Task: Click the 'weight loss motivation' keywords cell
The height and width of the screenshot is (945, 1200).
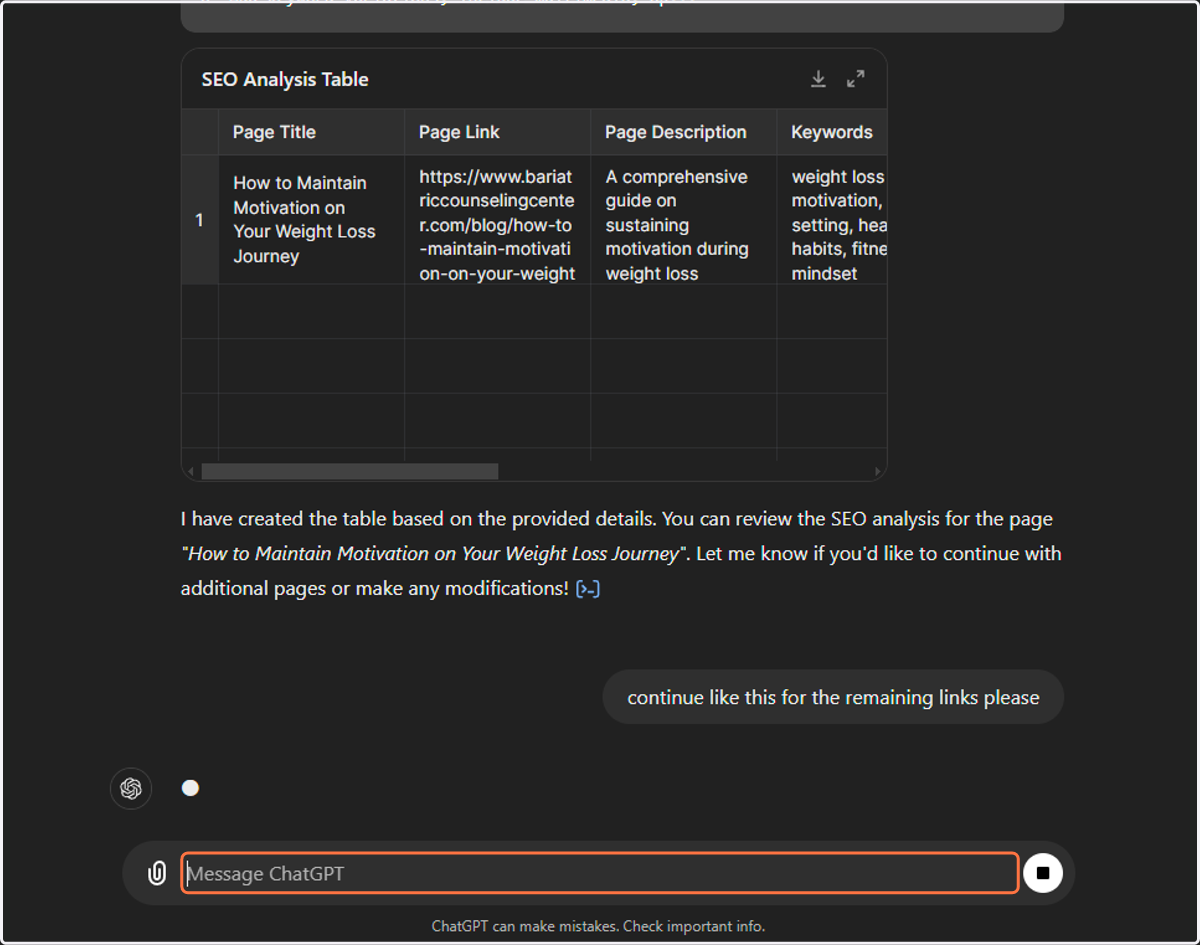Action: click(832, 220)
